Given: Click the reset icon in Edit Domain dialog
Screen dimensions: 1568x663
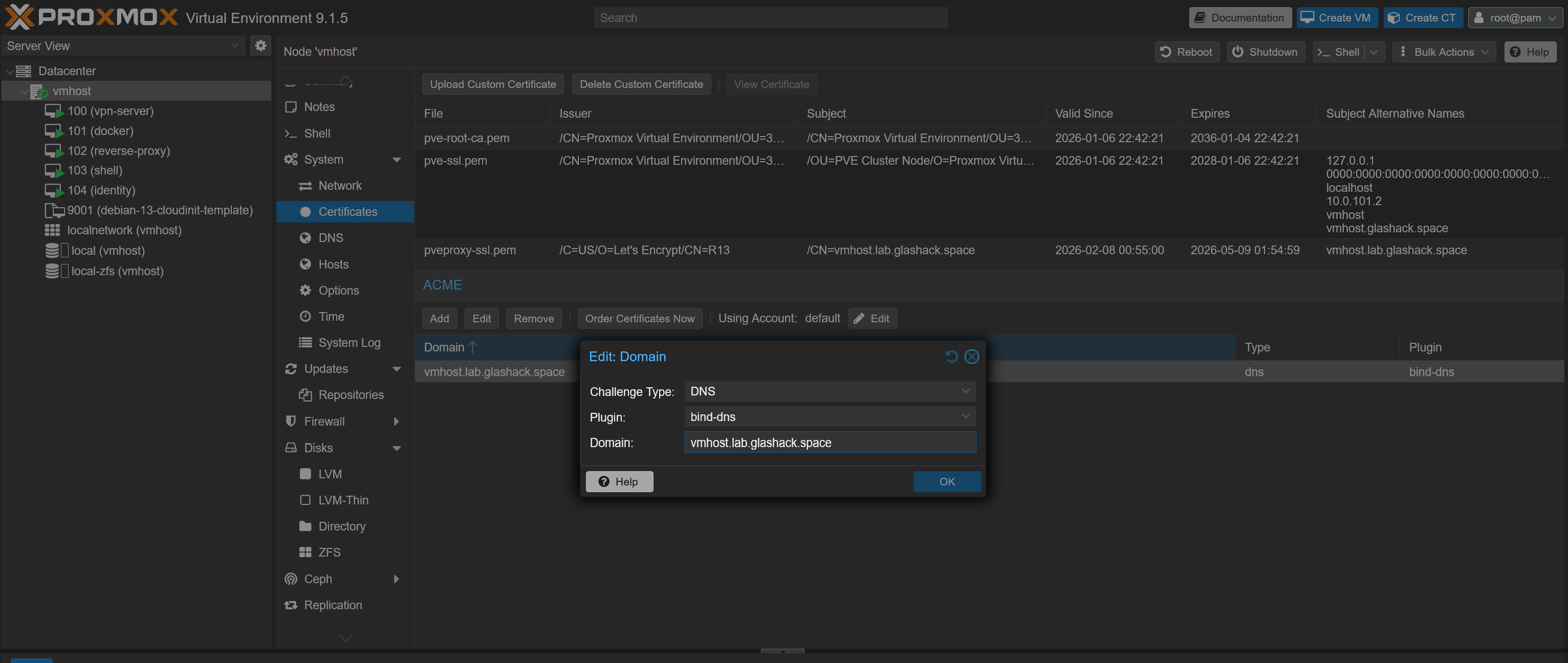Looking at the screenshot, I should click(951, 357).
